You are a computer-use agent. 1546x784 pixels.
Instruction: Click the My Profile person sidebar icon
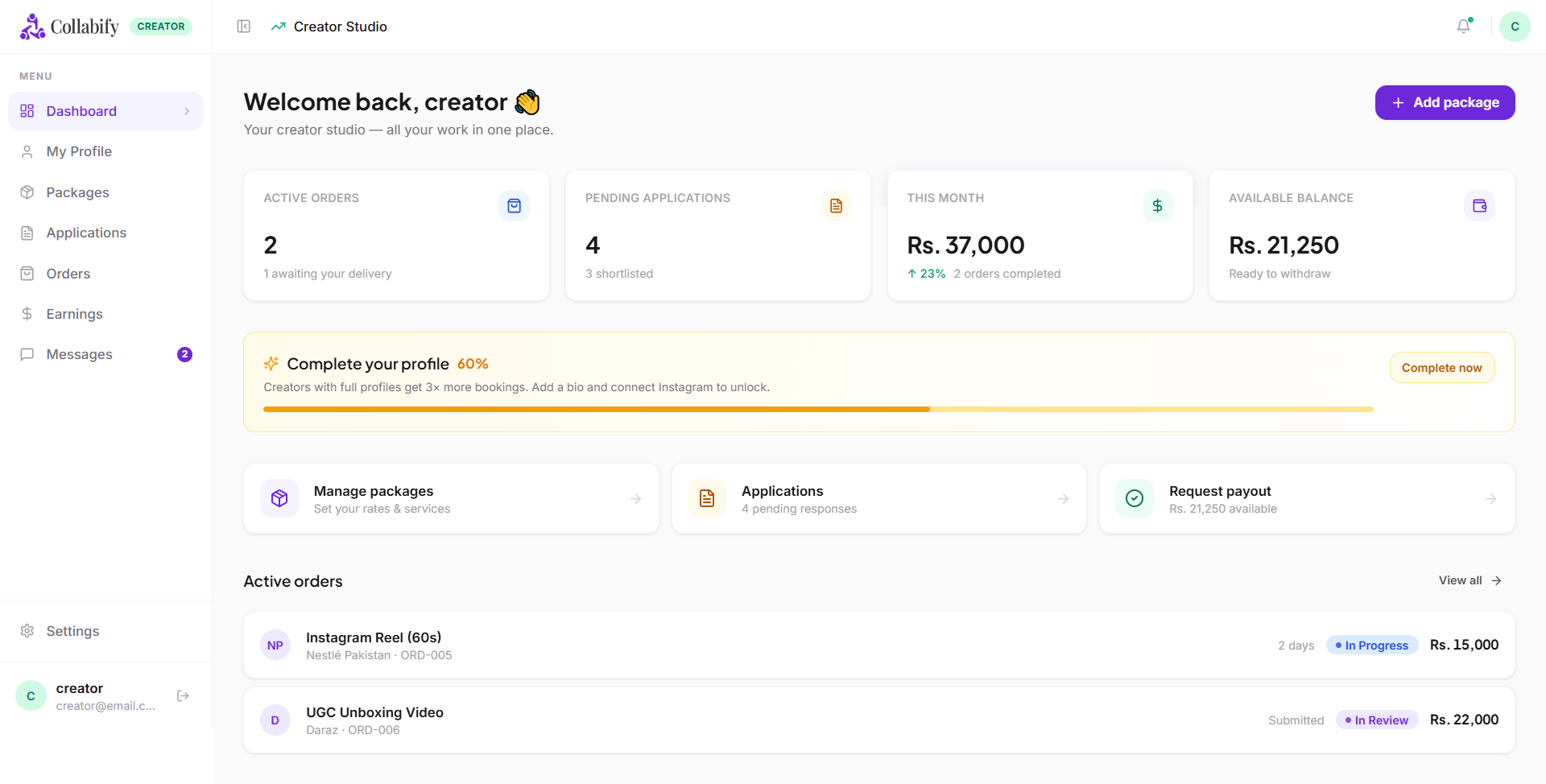[27, 151]
